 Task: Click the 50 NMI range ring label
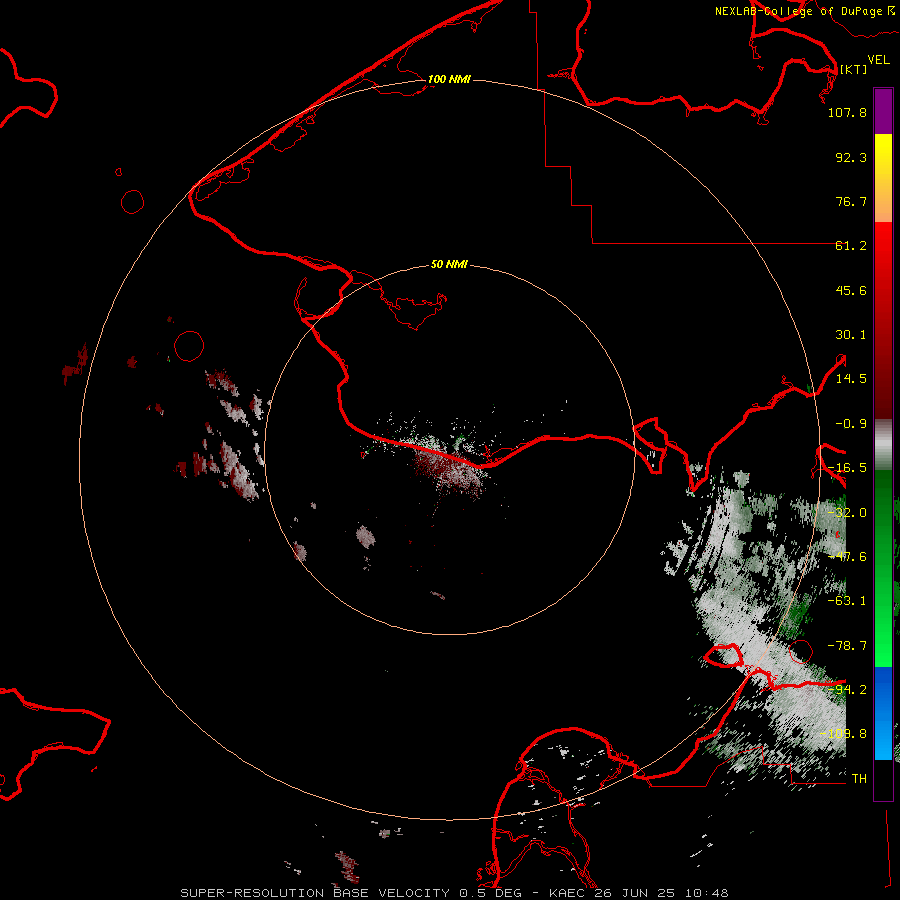point(449,265)
